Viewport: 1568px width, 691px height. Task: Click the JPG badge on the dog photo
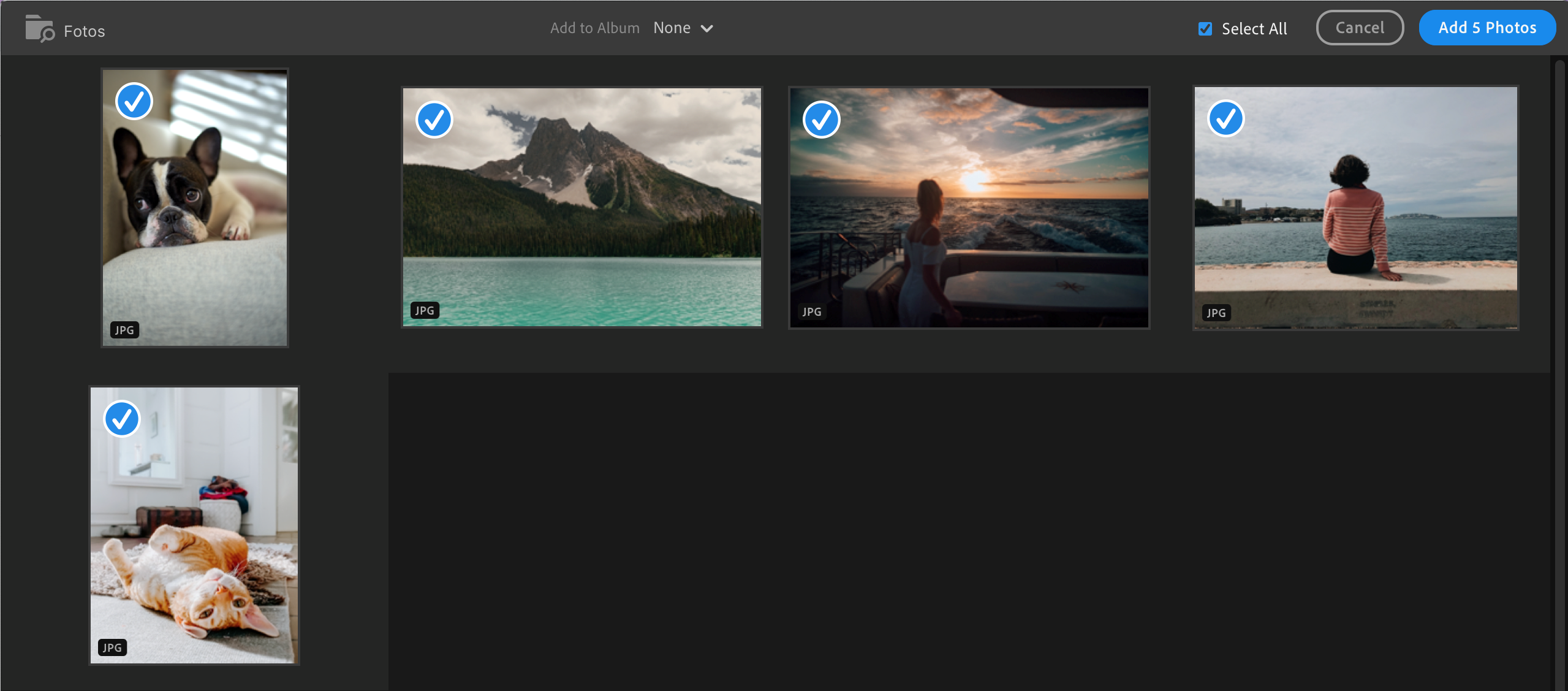pyautogui.click(x=124, y=330)
